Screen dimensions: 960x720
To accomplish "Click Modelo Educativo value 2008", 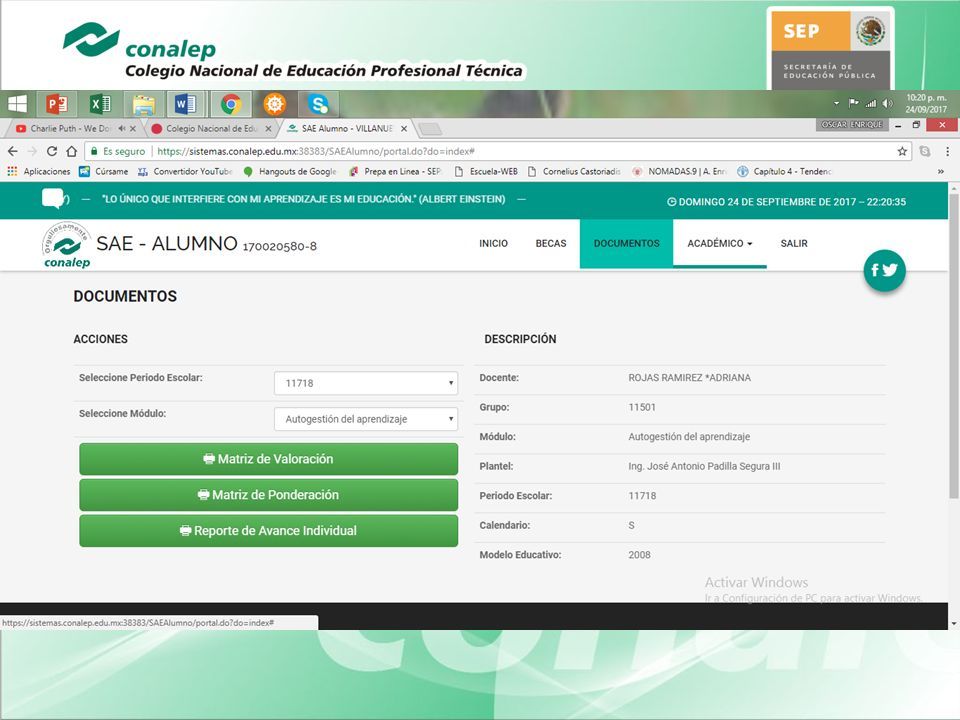I will click(639, 555).
